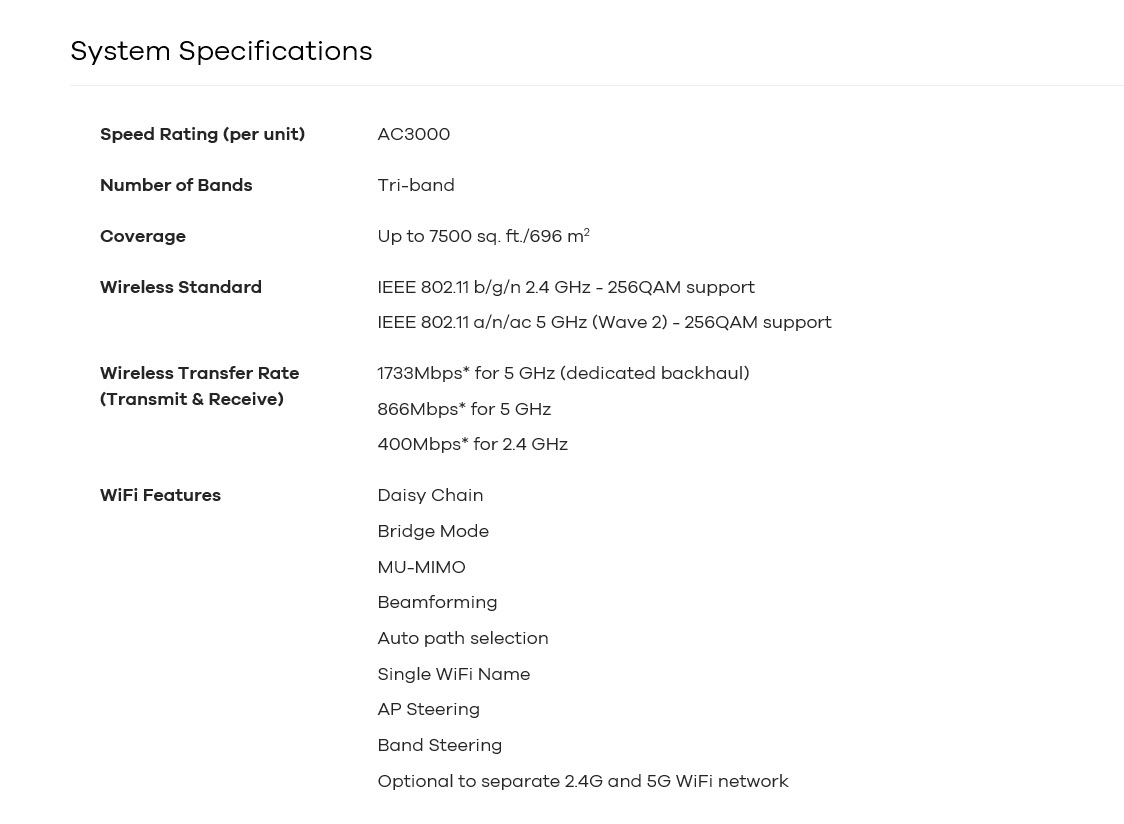Click the IEEE 802.11 a/n/ac 5 GHz line
1124x824 pixels.
604,323
